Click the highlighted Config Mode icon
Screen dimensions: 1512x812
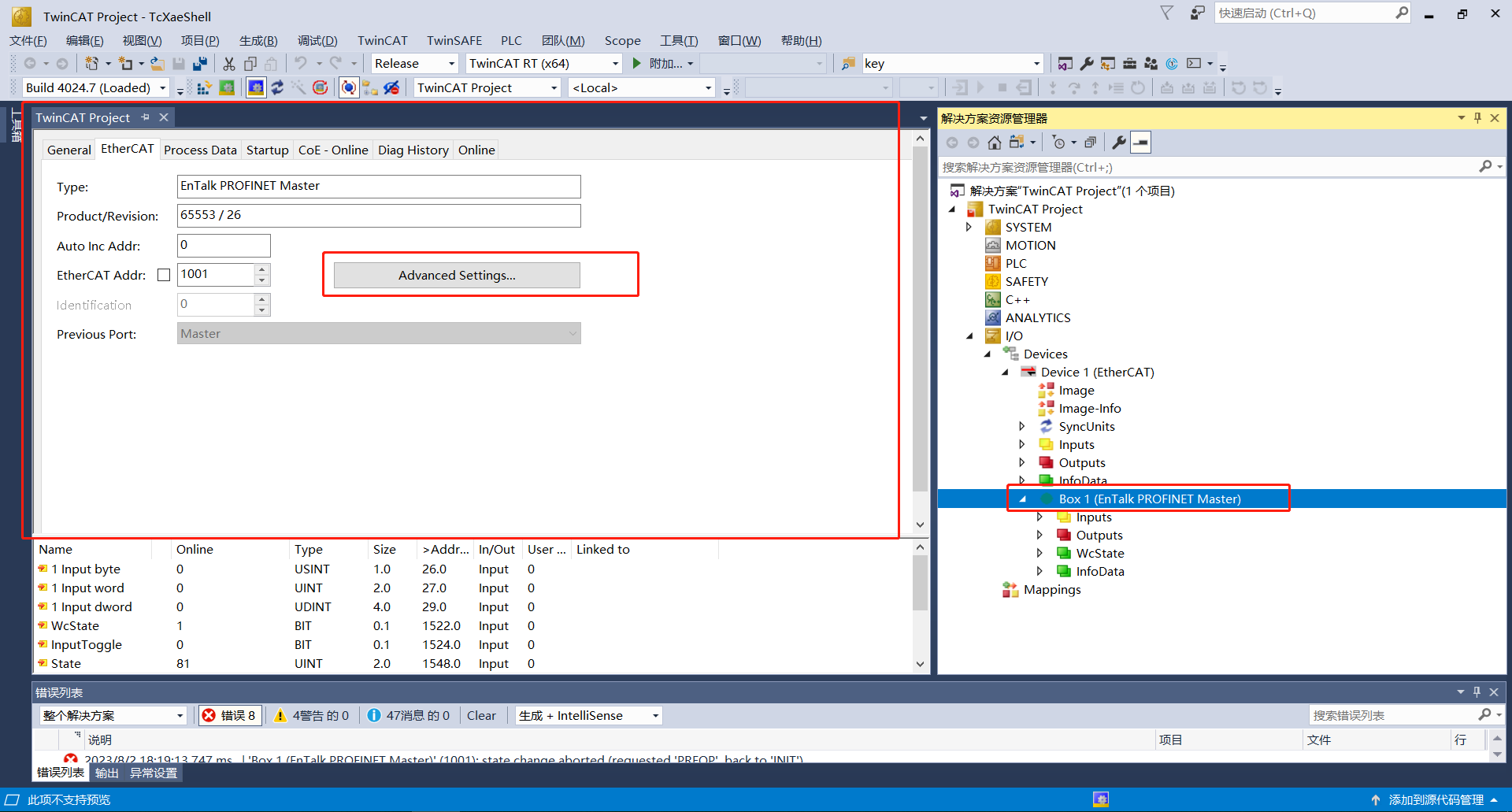tap(256, 88)
